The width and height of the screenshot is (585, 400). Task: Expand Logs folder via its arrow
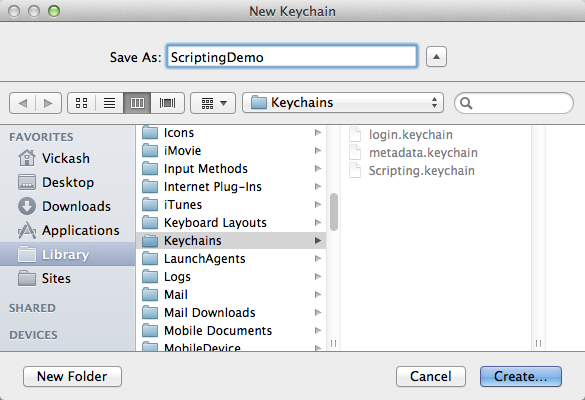(318, 276)
